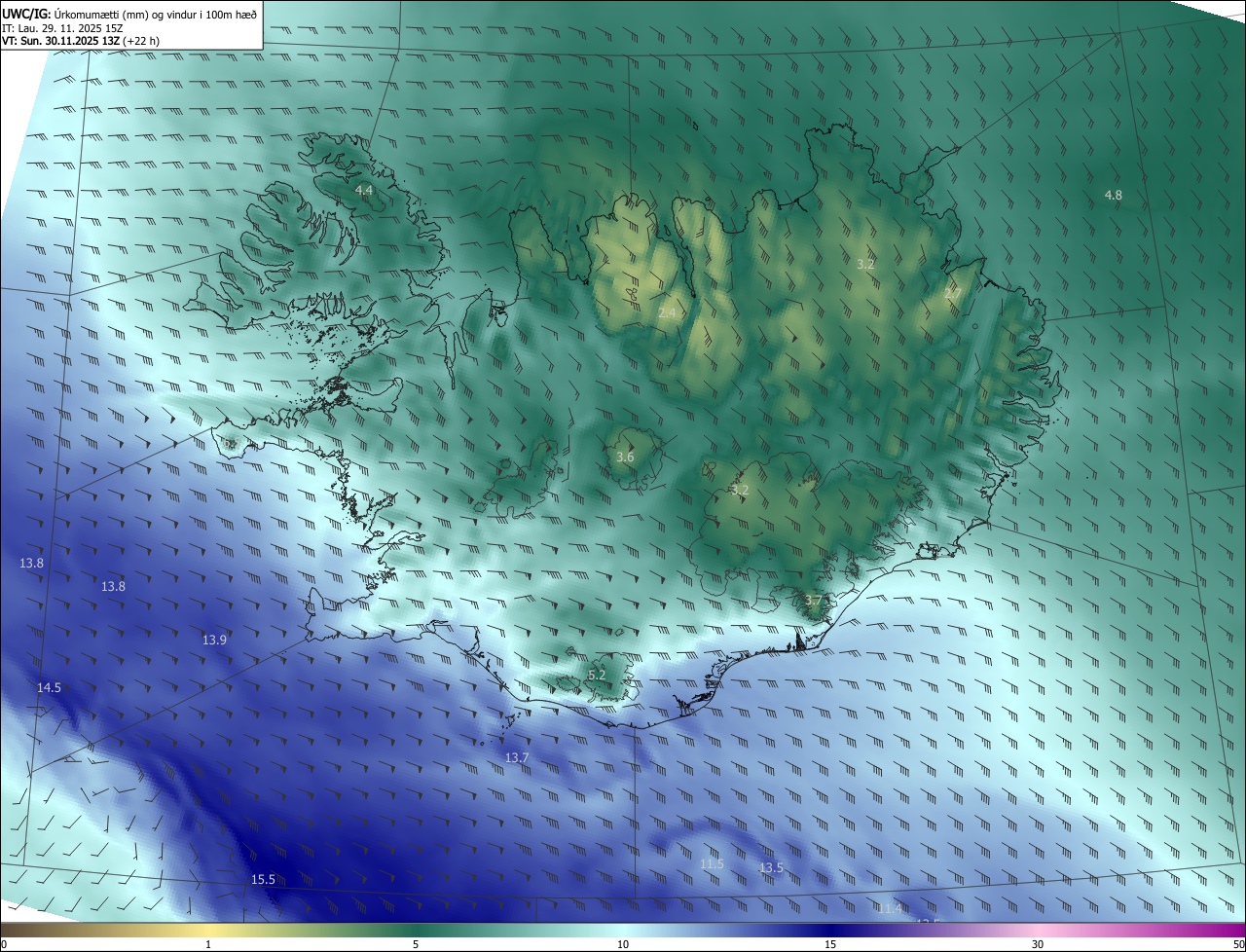The image size is (1246, 952).
Task: Click the 10 tick label on color scale
Action: [x=623, y=944]
